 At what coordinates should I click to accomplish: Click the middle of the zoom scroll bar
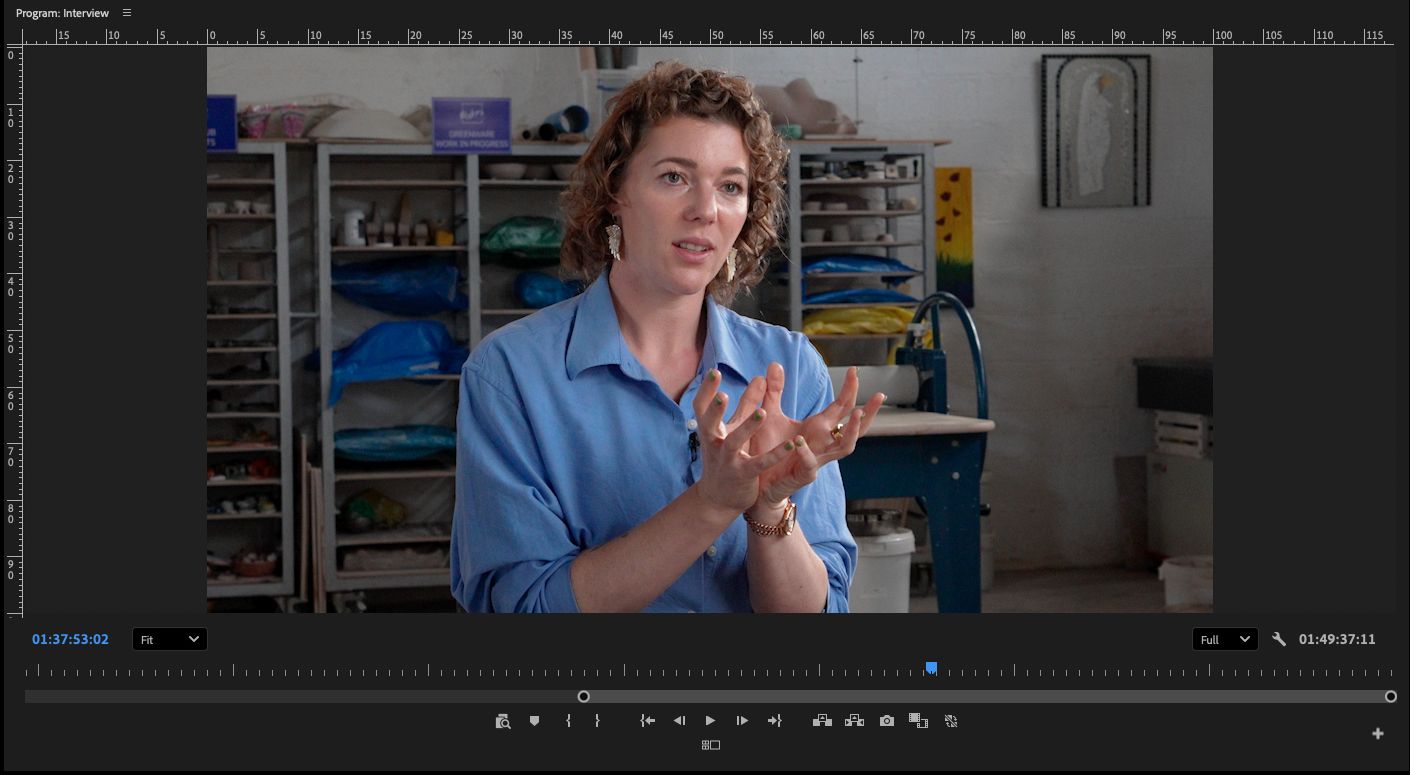[x=987, y=696]
